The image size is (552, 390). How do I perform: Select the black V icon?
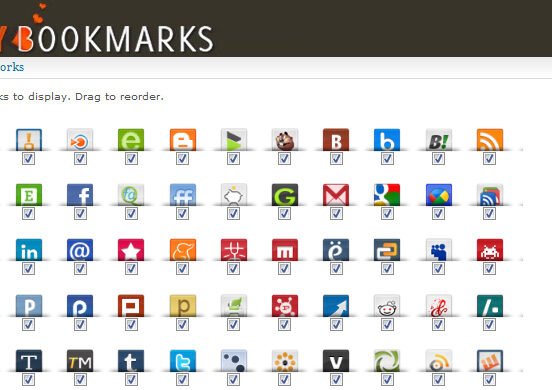[x=336, y=361]
